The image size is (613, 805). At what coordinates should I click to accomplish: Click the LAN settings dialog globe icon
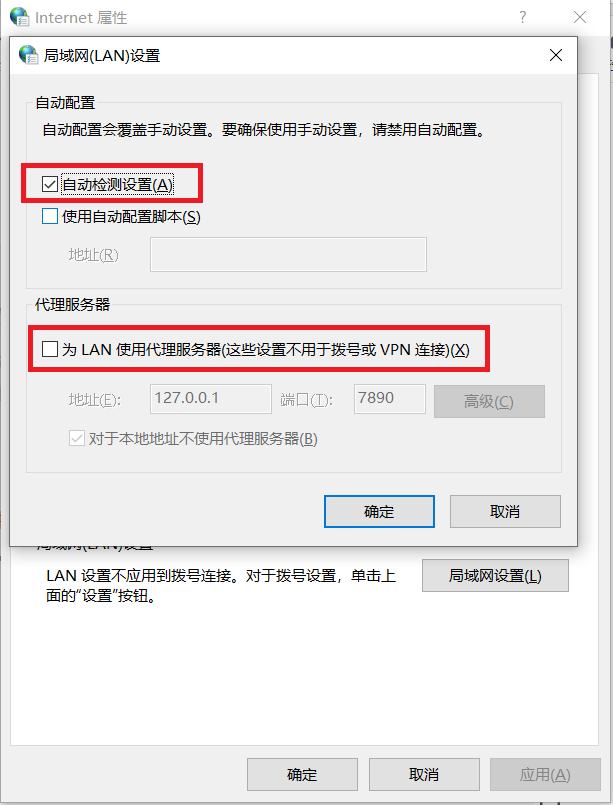click(28, 55)
